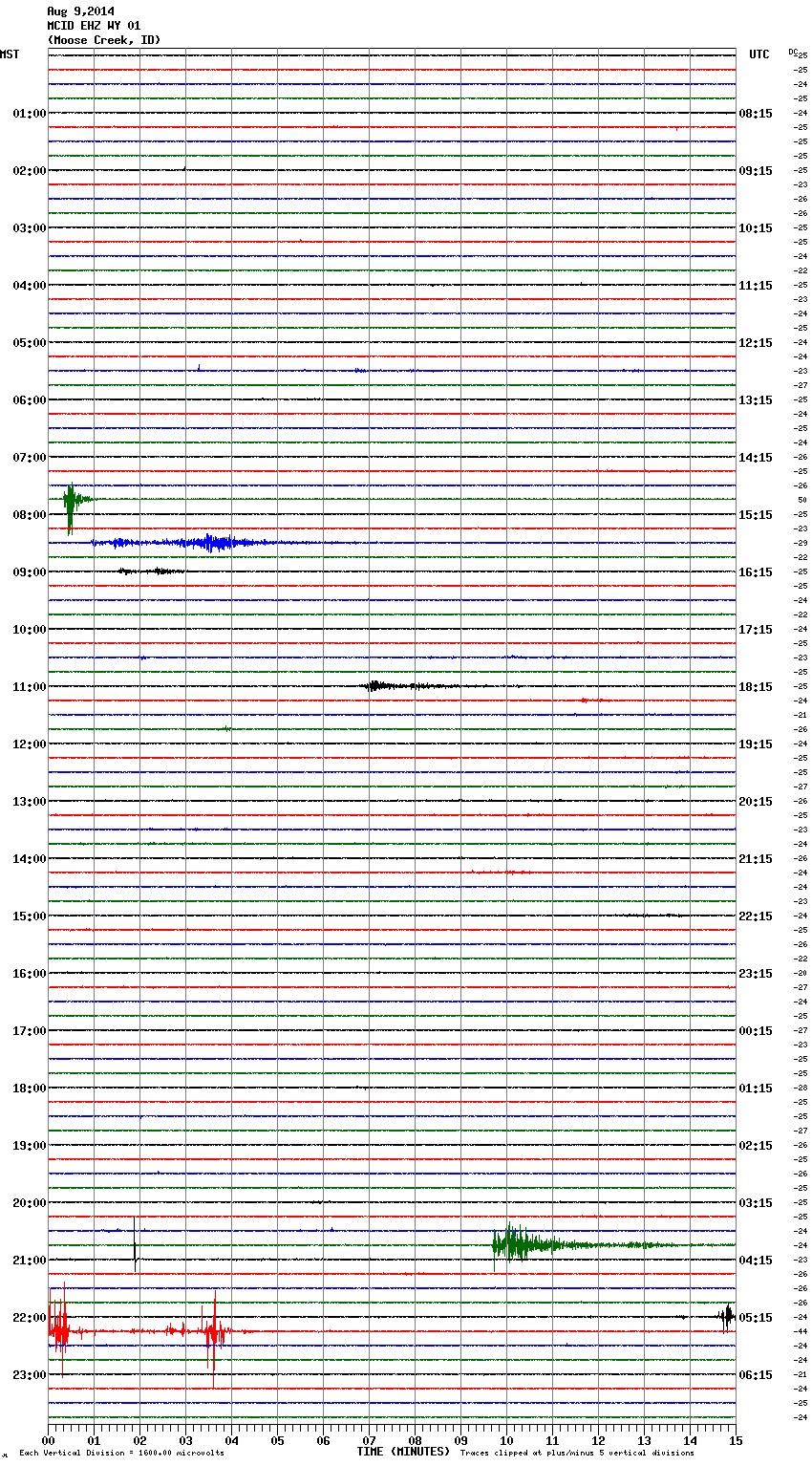Click the 04:15 UTC label
The image size is (812, 1466).
(756, 1261)
